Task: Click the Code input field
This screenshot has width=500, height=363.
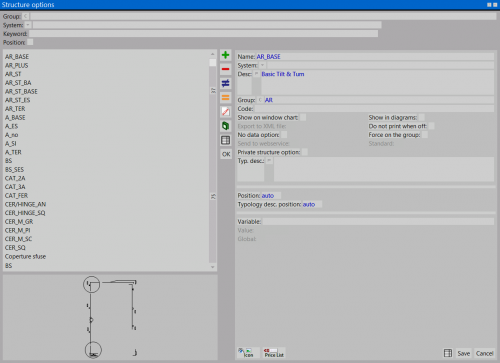Action: (x=374, y=109)
